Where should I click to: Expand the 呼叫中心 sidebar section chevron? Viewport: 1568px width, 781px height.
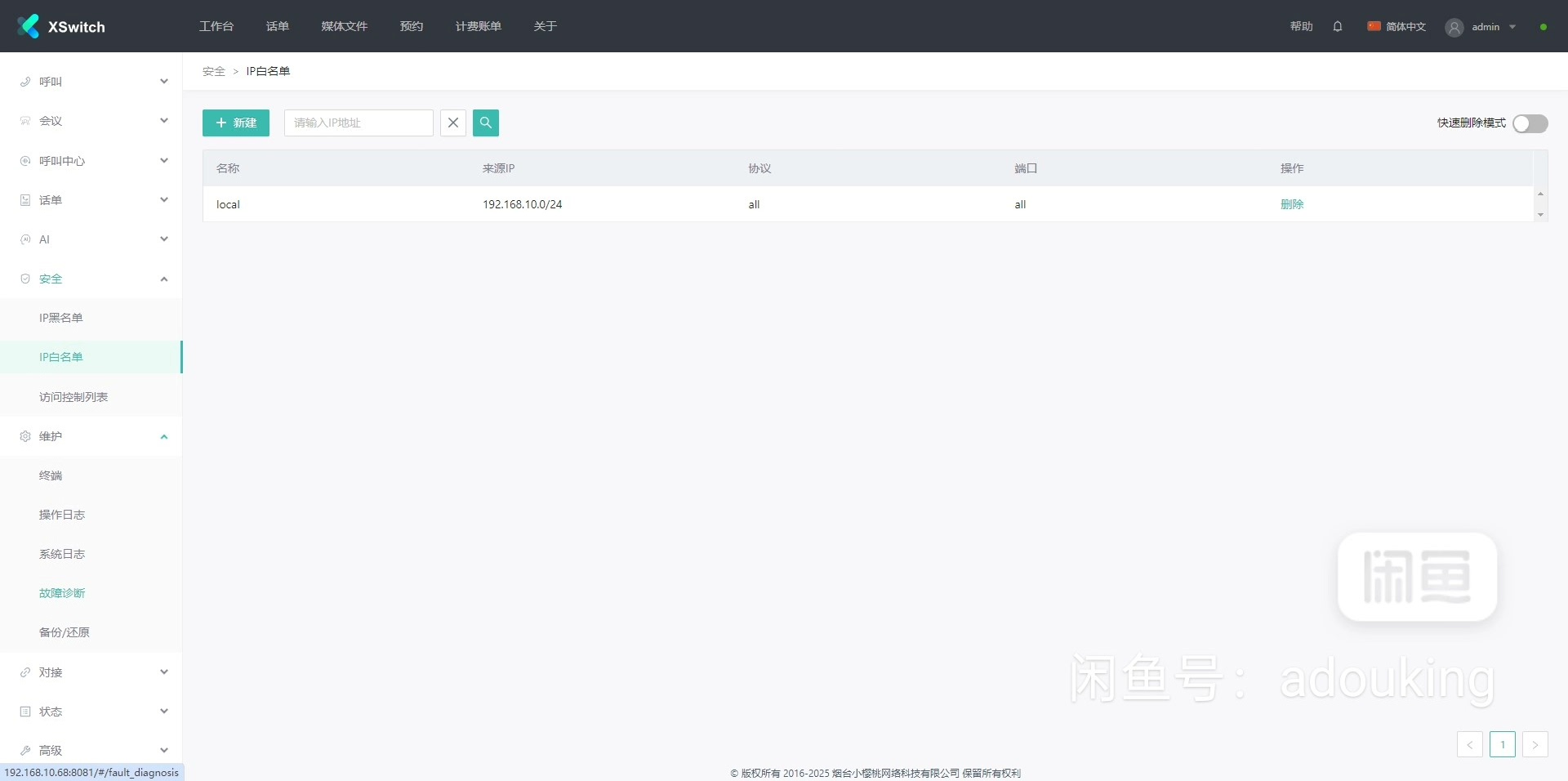click(164, 161)
